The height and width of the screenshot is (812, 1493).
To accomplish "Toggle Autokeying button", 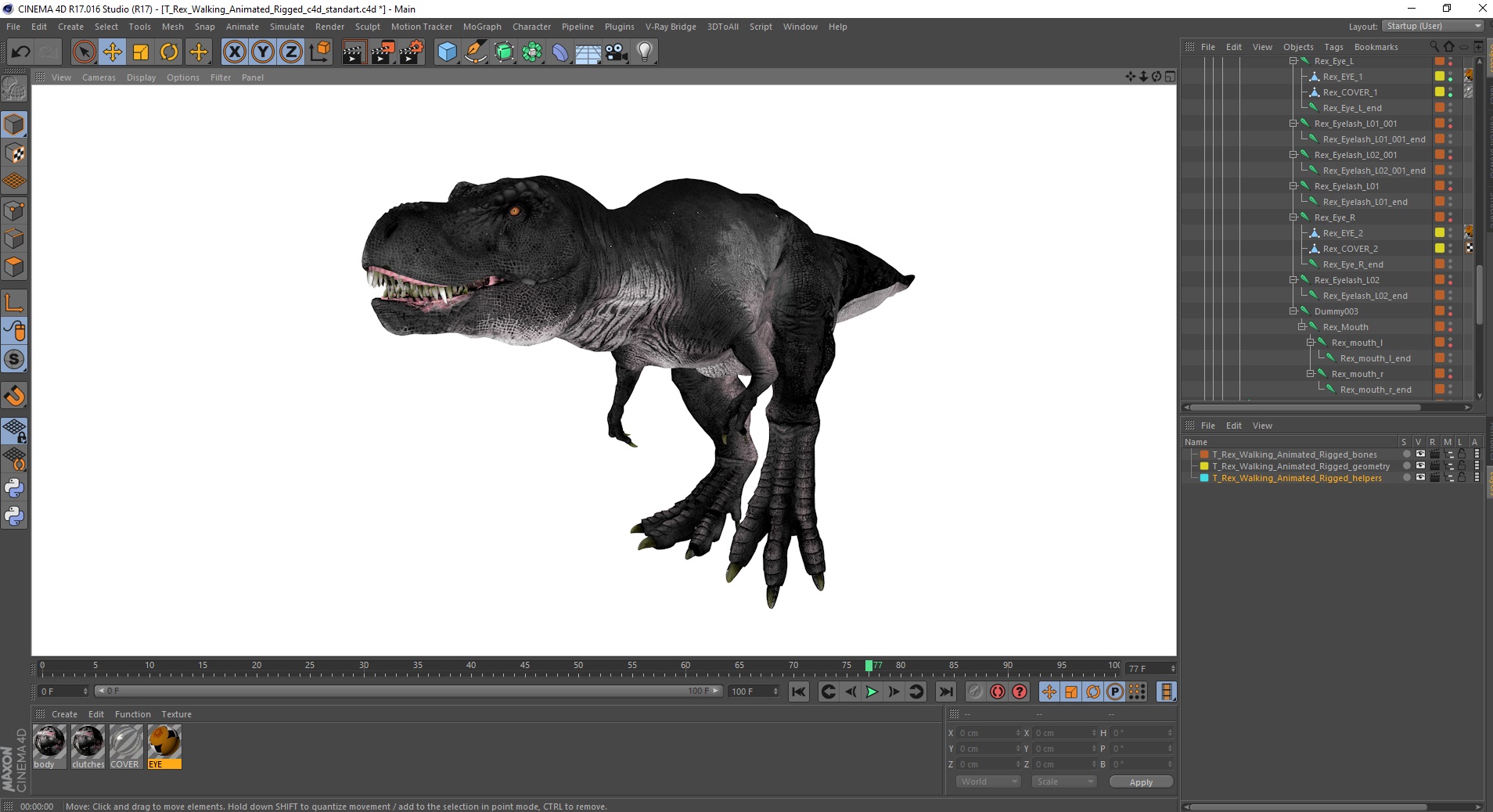I will (x=998, y=692).
